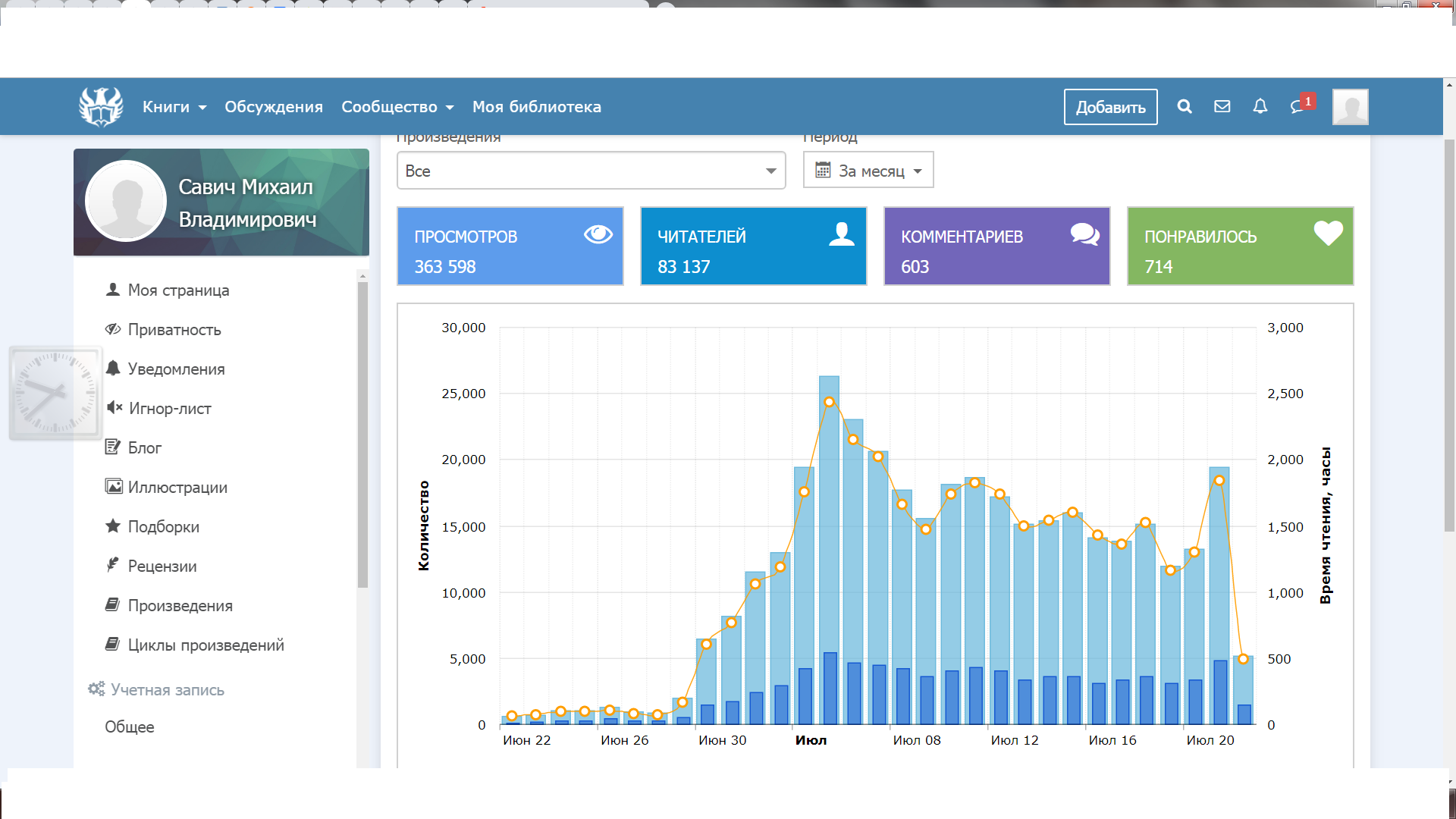Click speech bubbles icon on Комментариев card
Viewport: 1456px width, 819px height.
(1084, 234)
